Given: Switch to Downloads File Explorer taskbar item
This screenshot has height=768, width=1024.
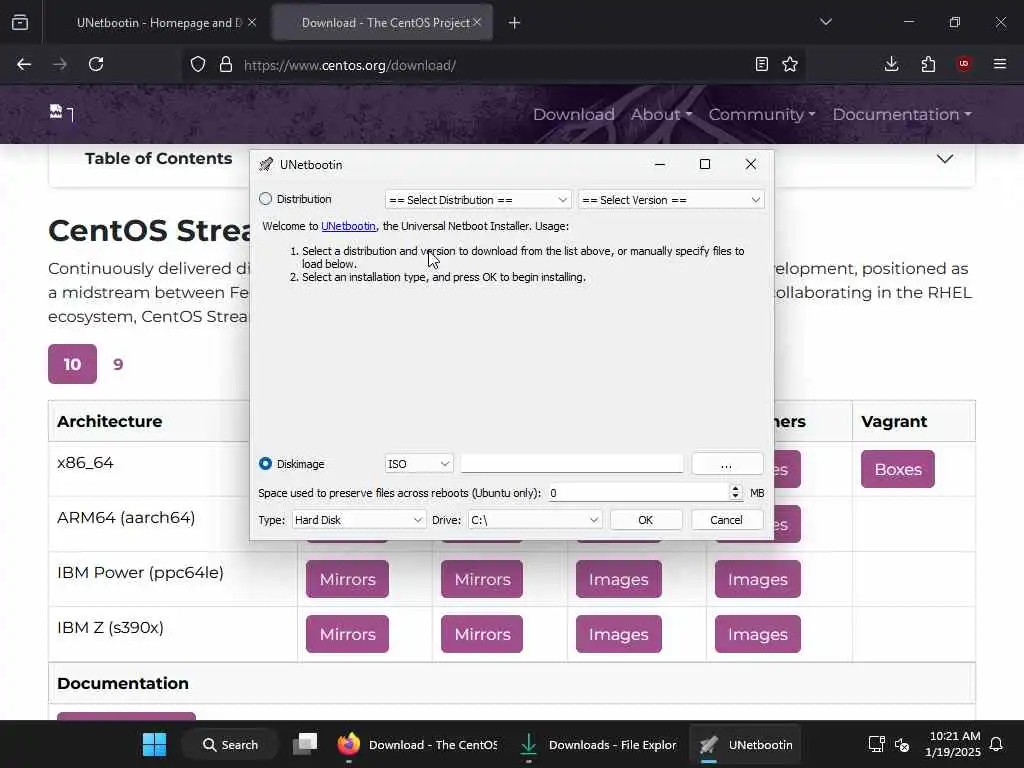Looking at the screenshot, I should [598, 744].
